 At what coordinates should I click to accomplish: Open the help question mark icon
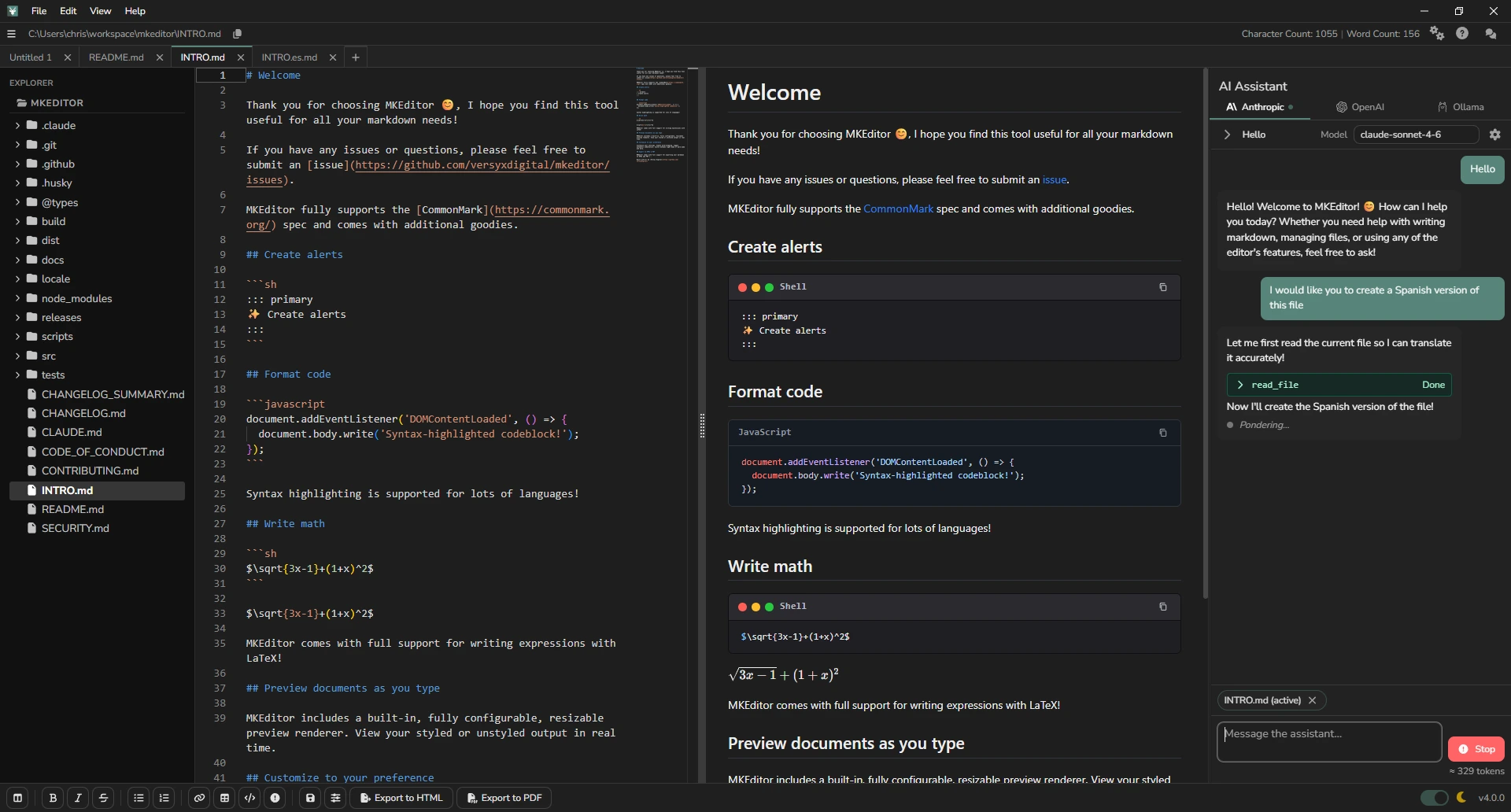click(x=1462, y=34)
